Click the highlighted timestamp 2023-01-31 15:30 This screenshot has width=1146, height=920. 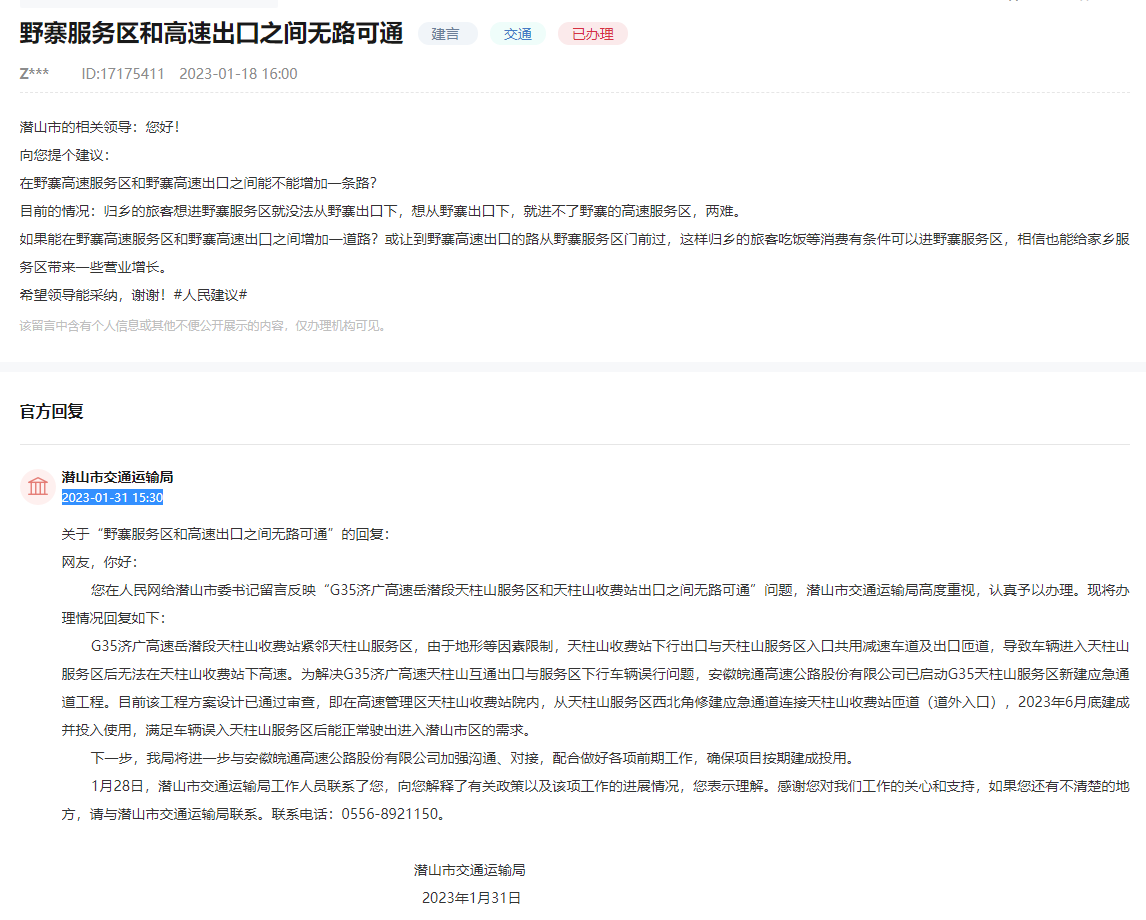click(112, 497)
